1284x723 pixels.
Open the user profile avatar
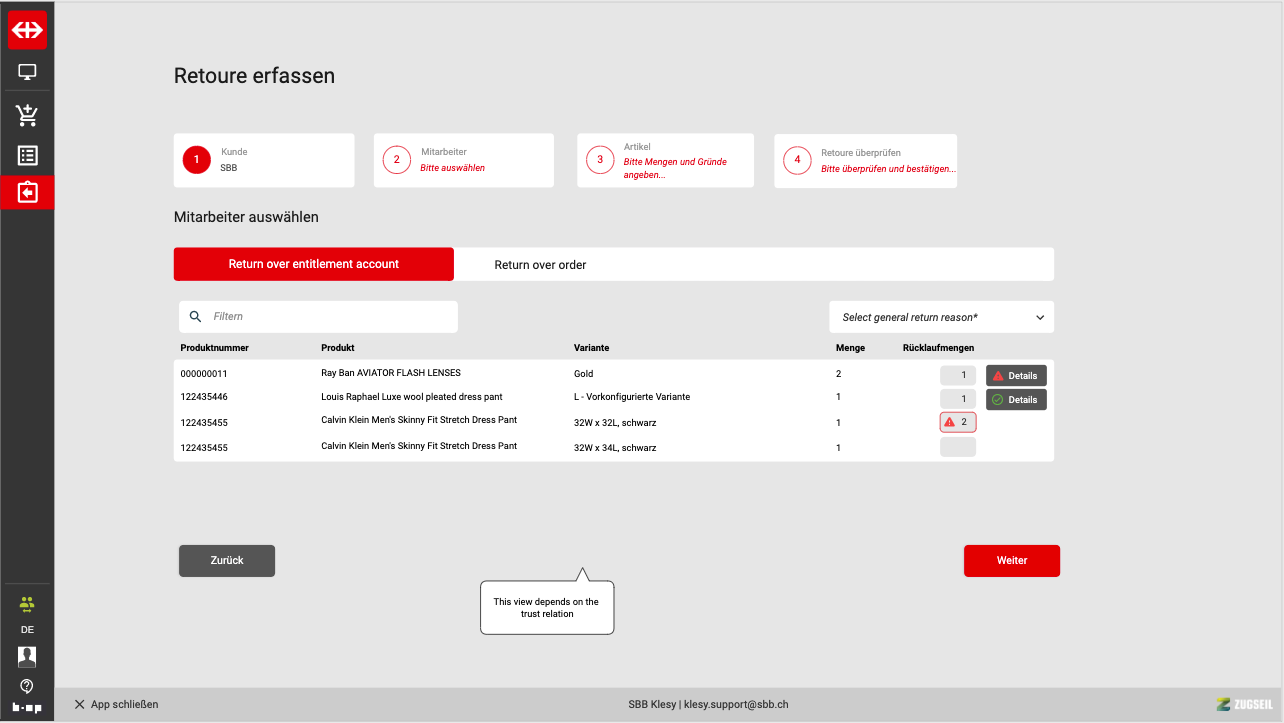(27, 657)
